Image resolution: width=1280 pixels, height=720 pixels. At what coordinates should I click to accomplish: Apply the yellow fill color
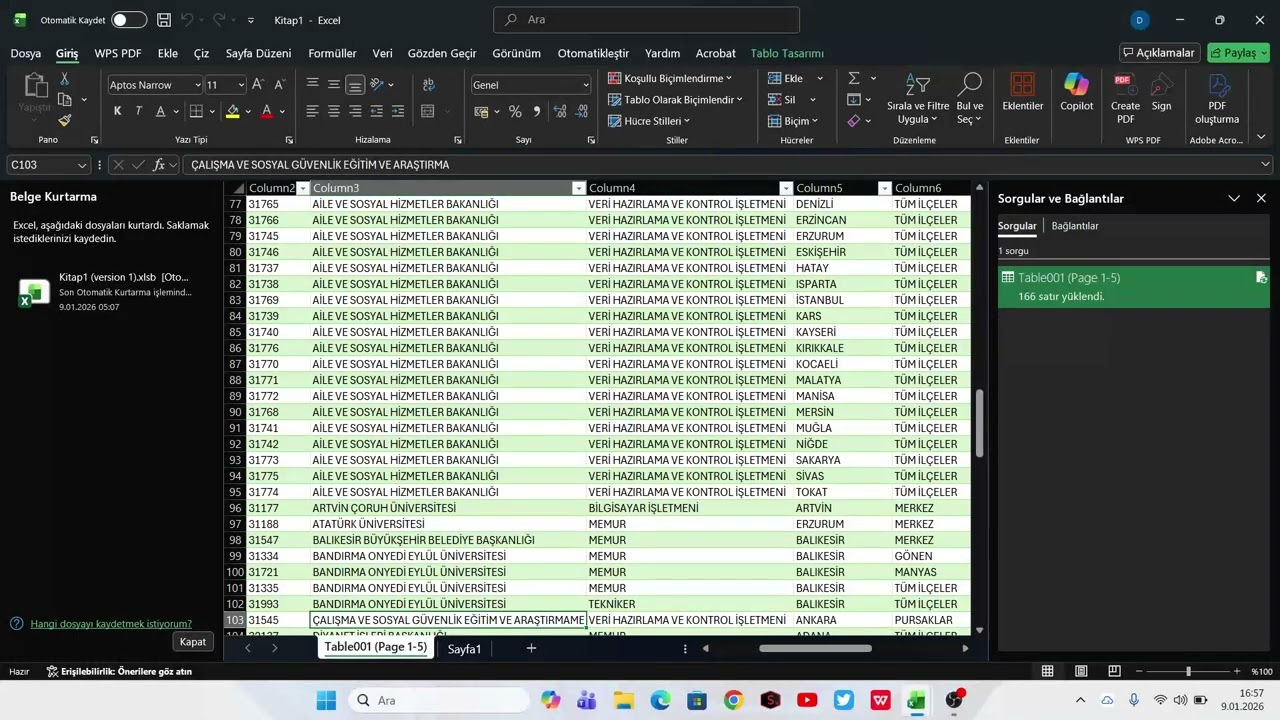(233, 111)
